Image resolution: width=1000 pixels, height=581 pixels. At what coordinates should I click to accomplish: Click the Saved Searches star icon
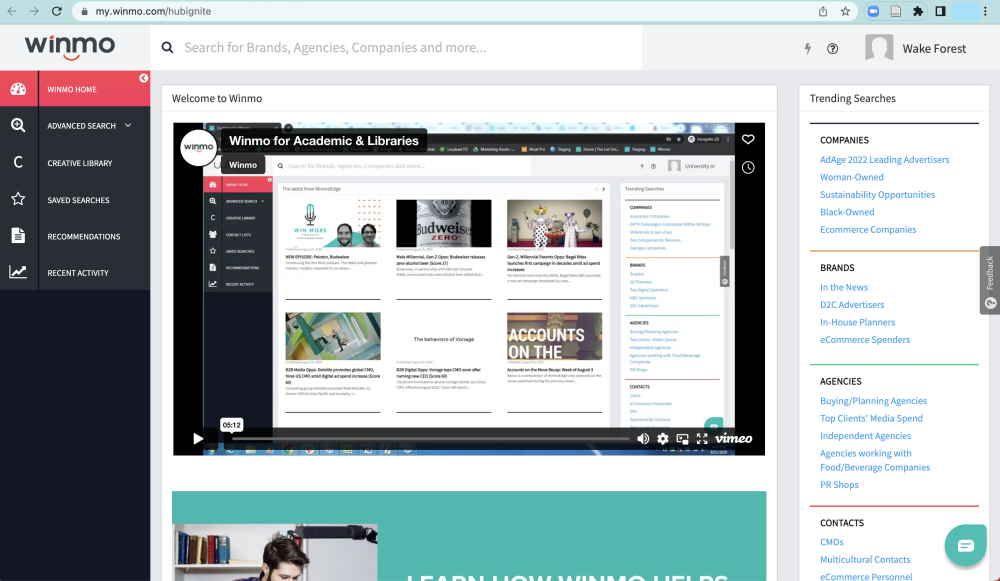point(18,199)
